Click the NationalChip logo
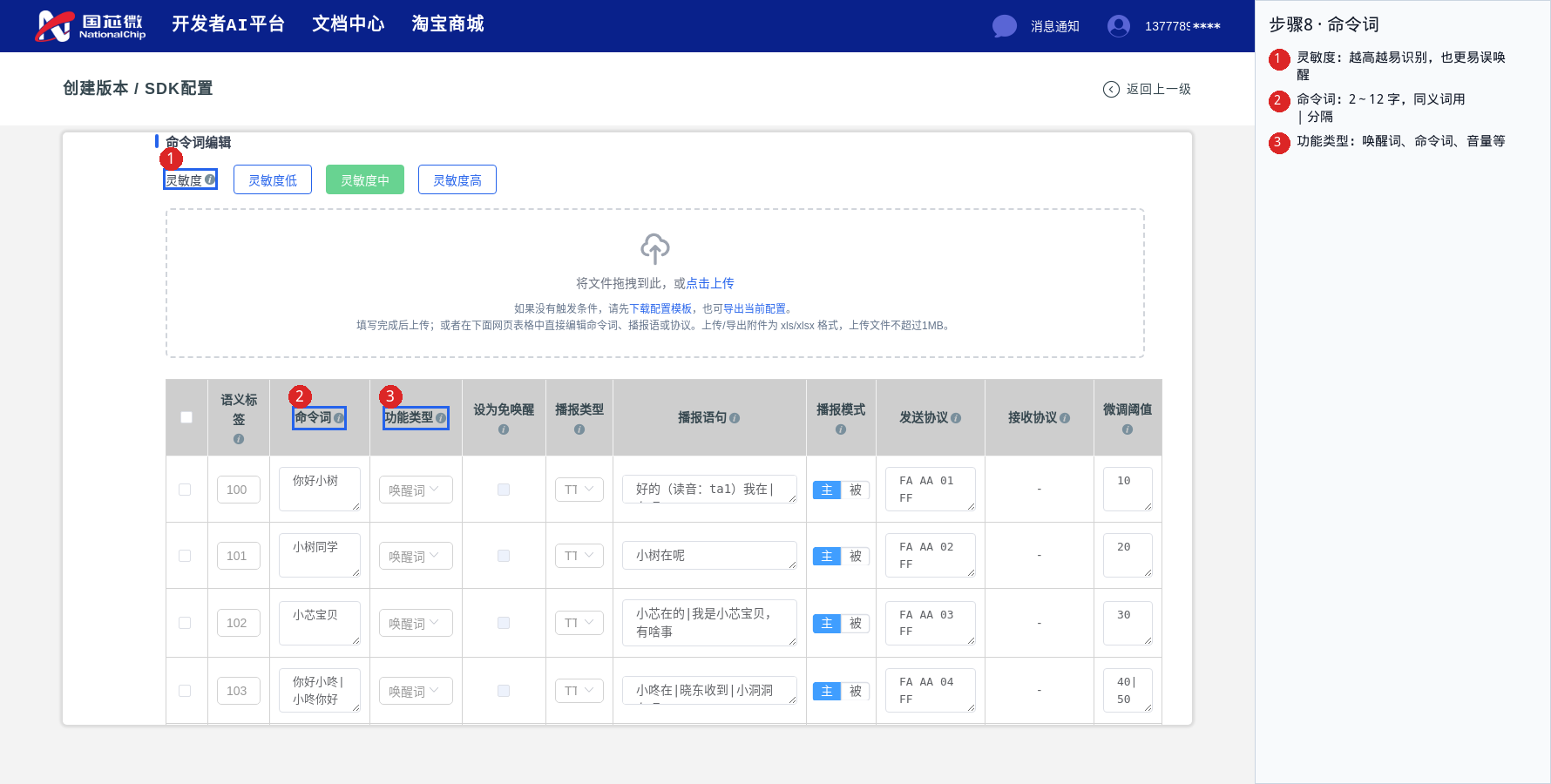Image resolution: width=1551 pixels, height=784 pixels. (90, 26)
